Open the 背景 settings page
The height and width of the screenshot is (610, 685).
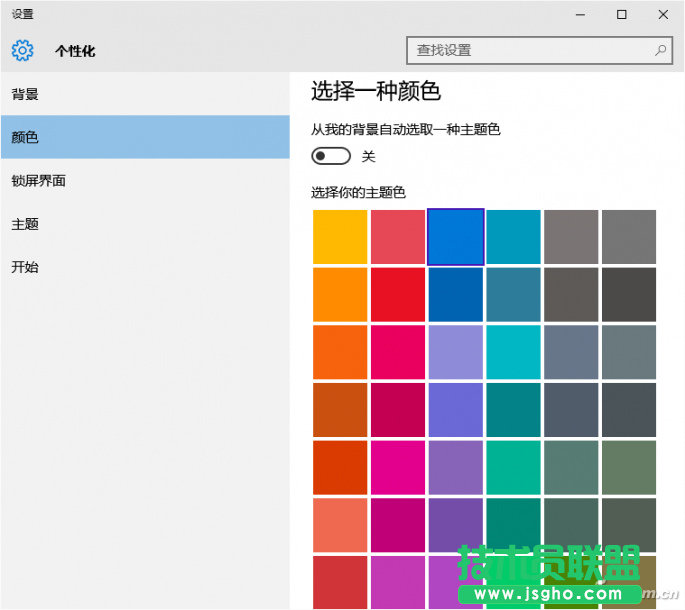coord(25,94)
